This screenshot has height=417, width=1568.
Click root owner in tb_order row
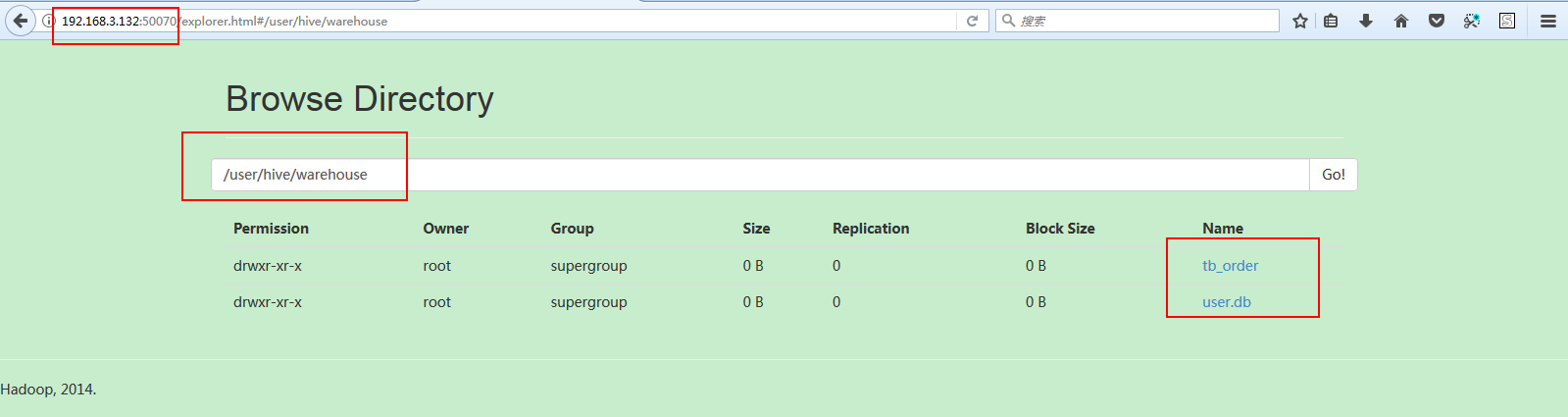[x=437, y=266]
